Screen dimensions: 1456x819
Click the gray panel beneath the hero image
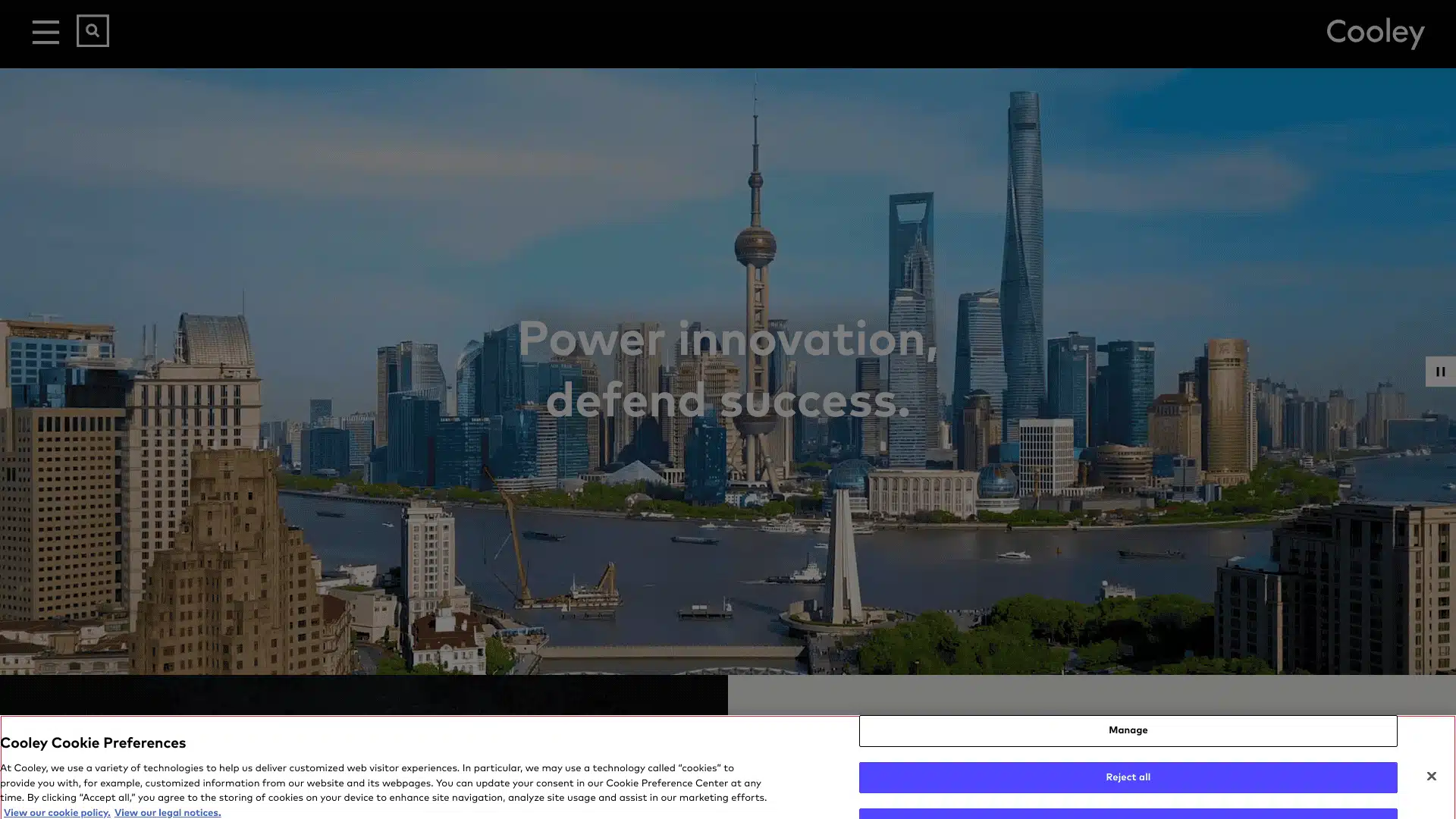pyautogui.click(x=1092, y=695)
